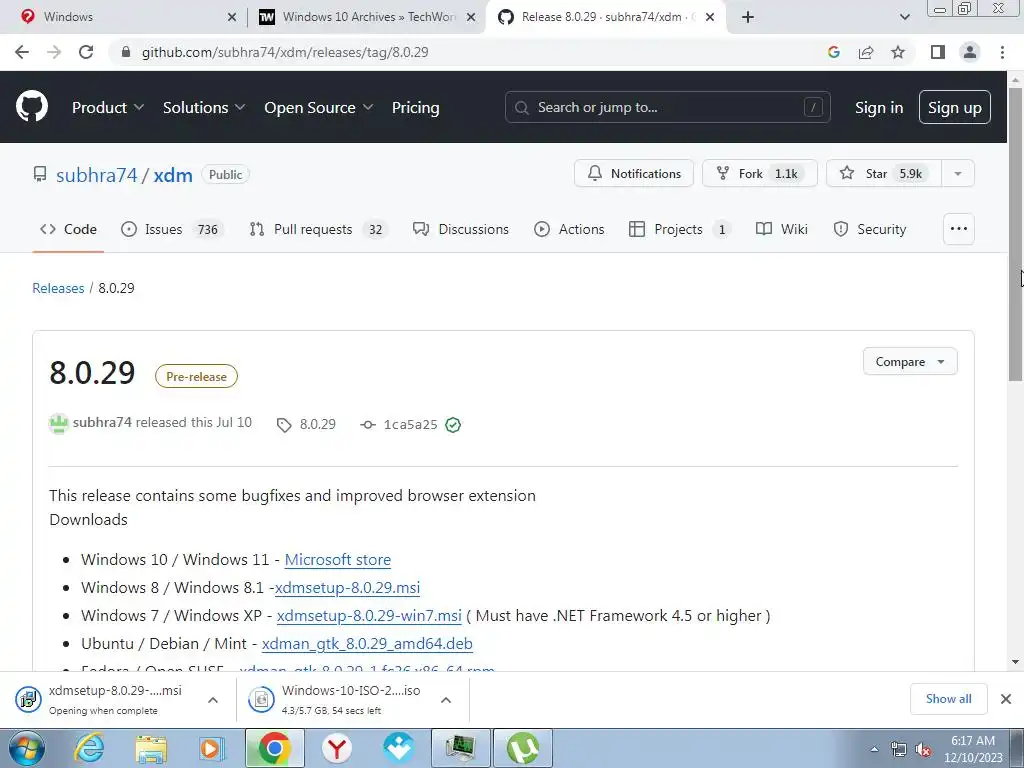
Task: Expand options for xdmsetup msi download
Action: pos(213,700)
